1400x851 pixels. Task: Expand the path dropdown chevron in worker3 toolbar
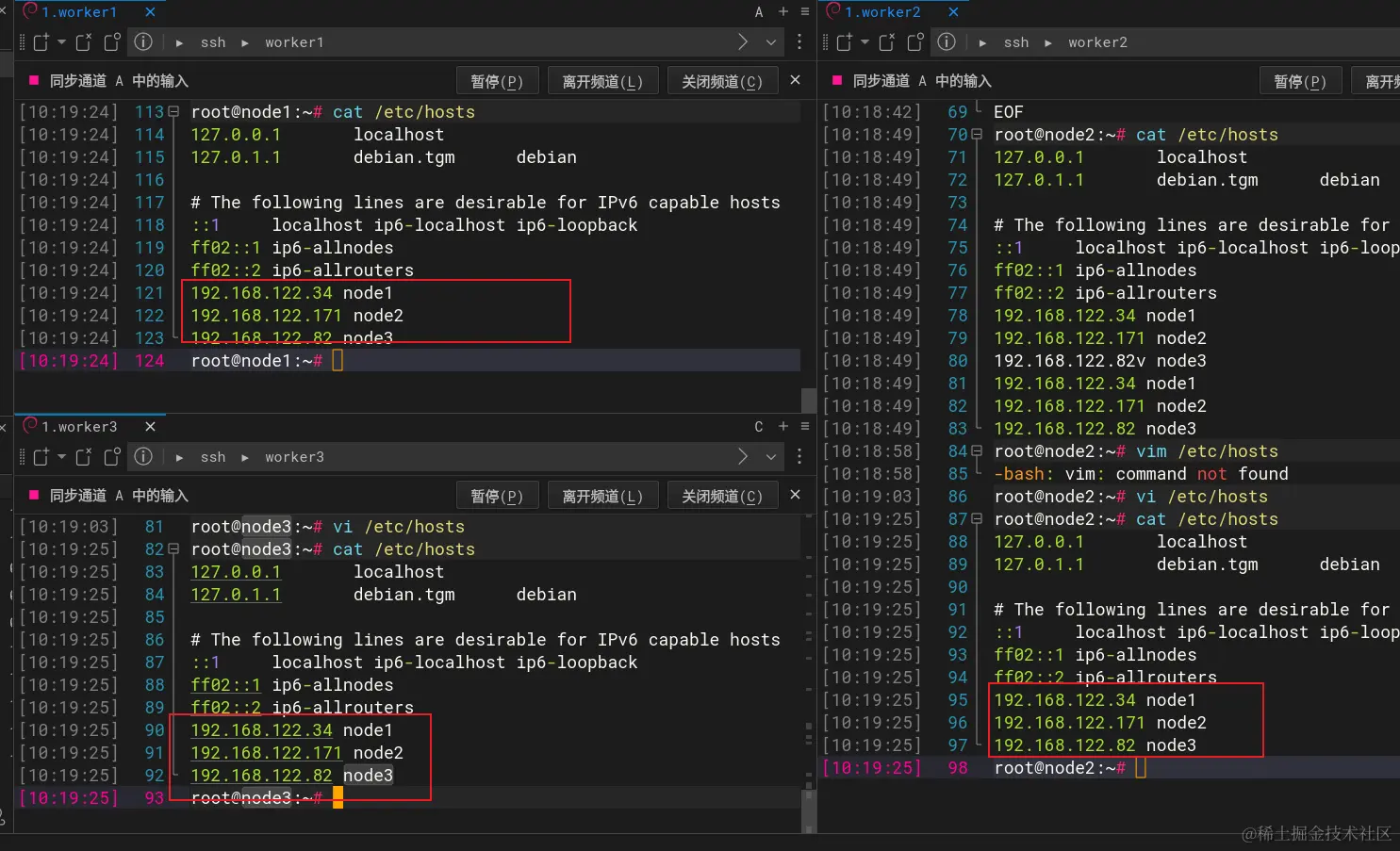click(x=771, y=457)
